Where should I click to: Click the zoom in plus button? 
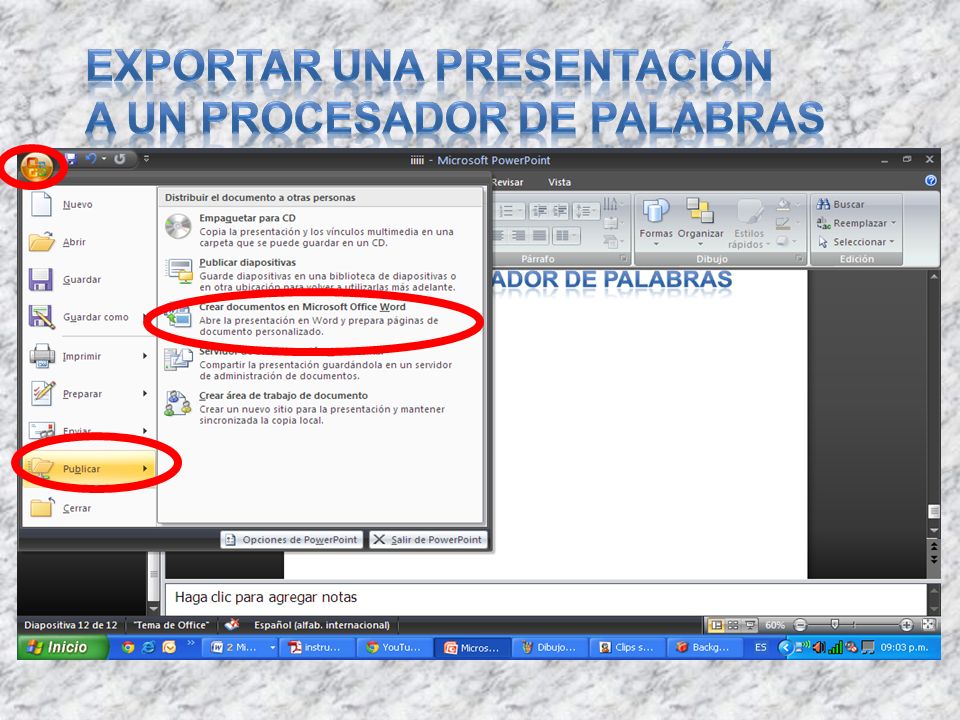click(x=907, y=625)
